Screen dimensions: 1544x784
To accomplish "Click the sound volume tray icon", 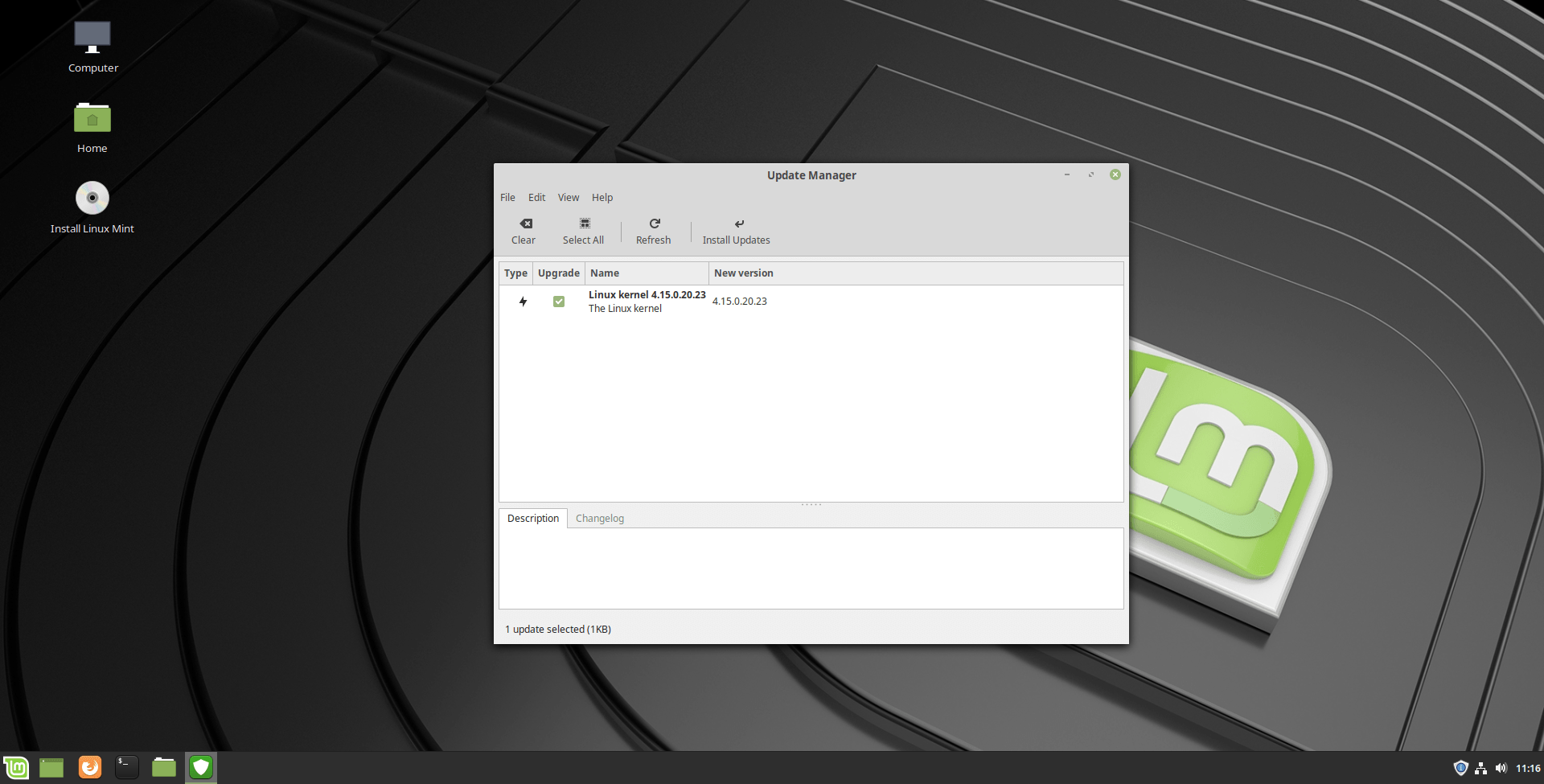I will (1501, 768).
